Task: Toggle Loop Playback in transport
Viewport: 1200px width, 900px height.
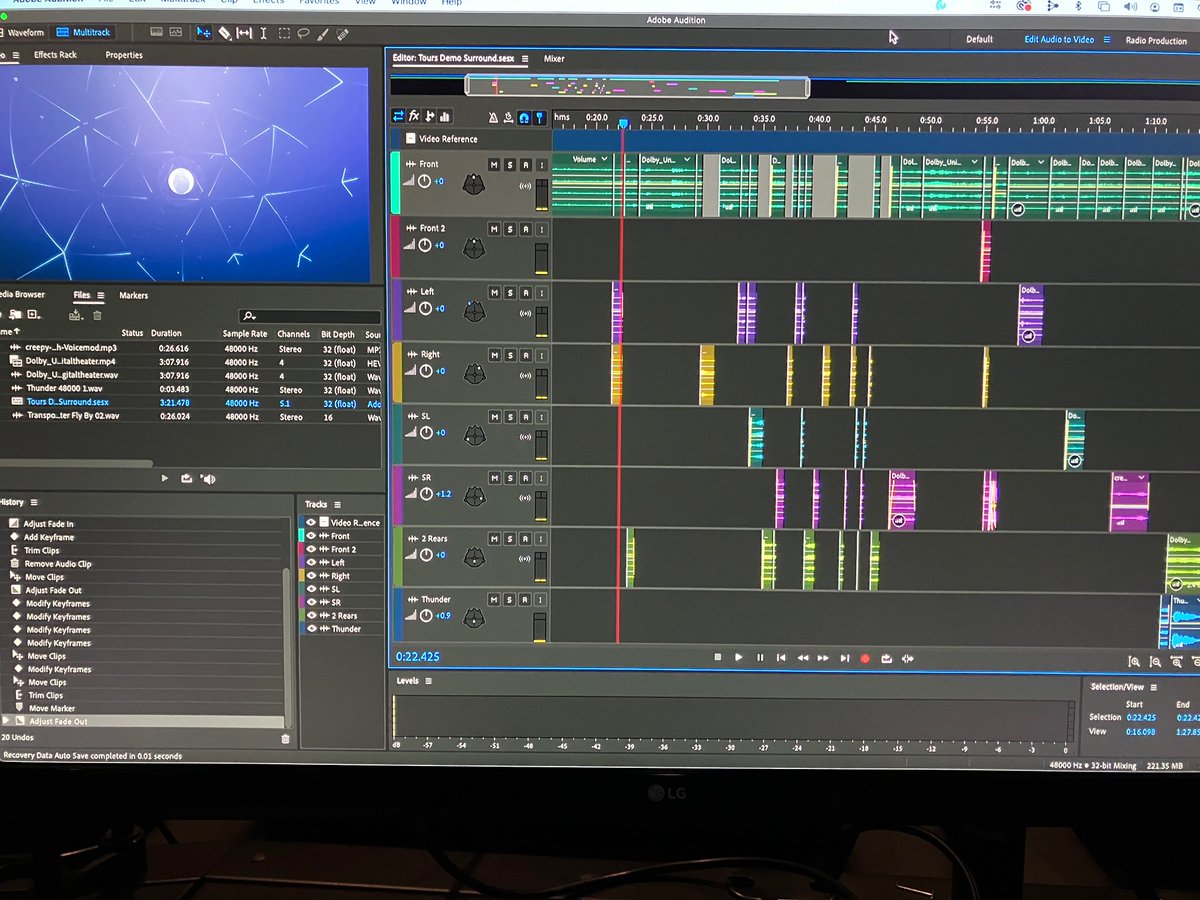Action: [887, 659]
